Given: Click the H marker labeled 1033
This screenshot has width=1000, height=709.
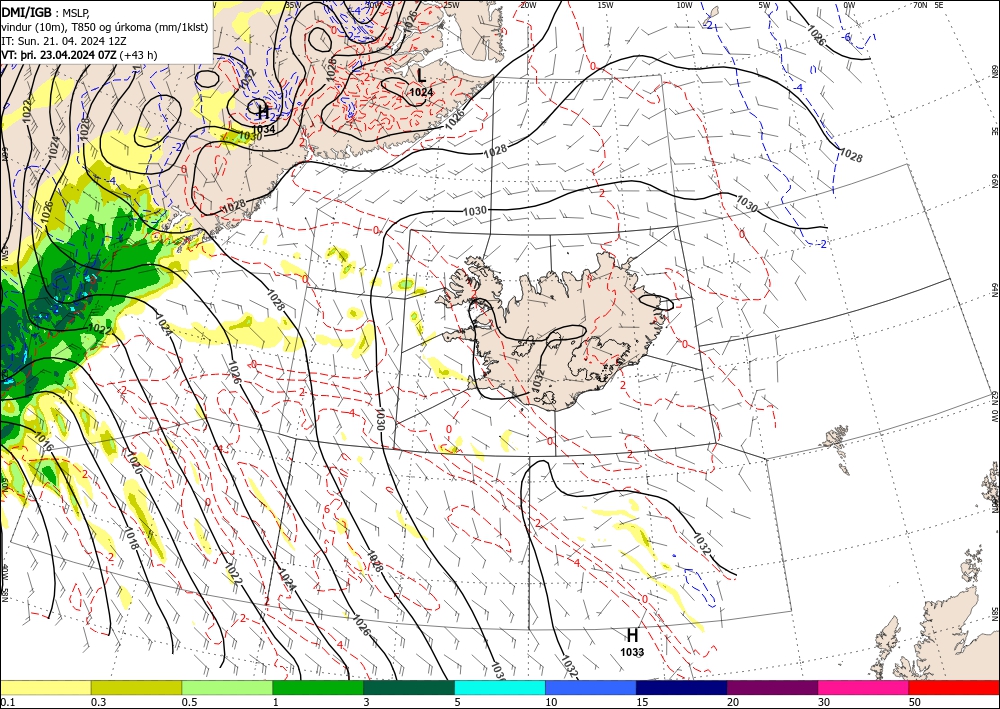Looking at the screenshot, I should tap(632, 635).
